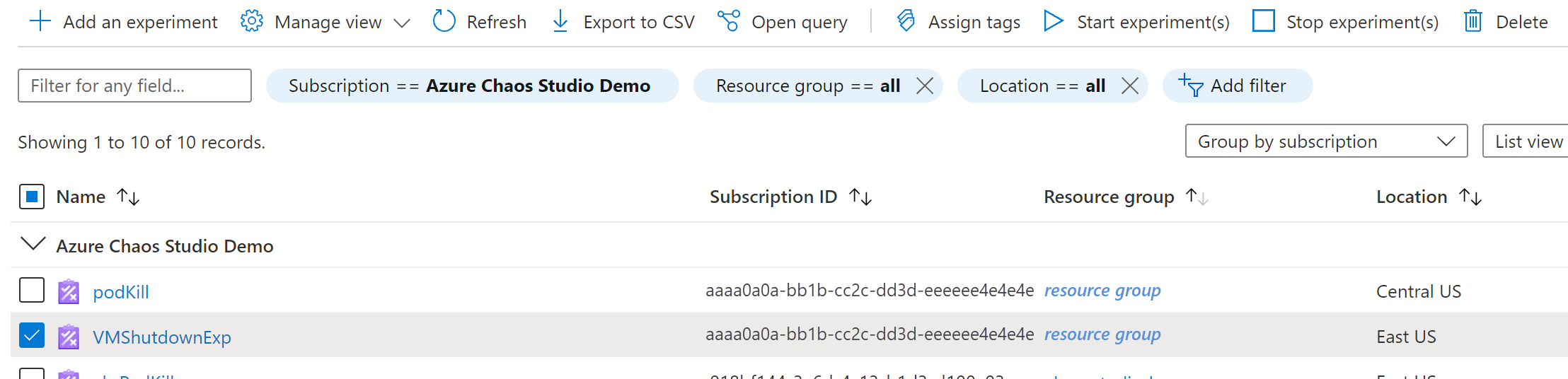
Task: Click the Delete trash icon
Action: (1473, 21)
